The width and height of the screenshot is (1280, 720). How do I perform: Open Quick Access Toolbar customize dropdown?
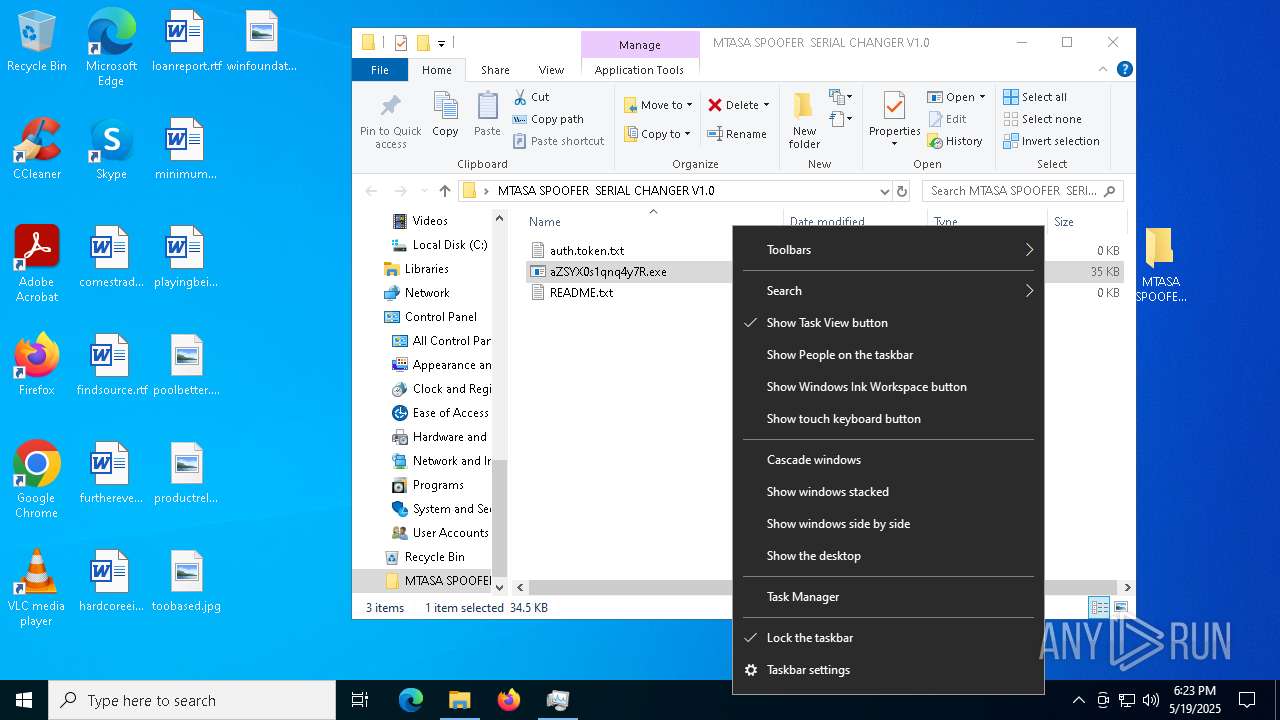point(441,43)
